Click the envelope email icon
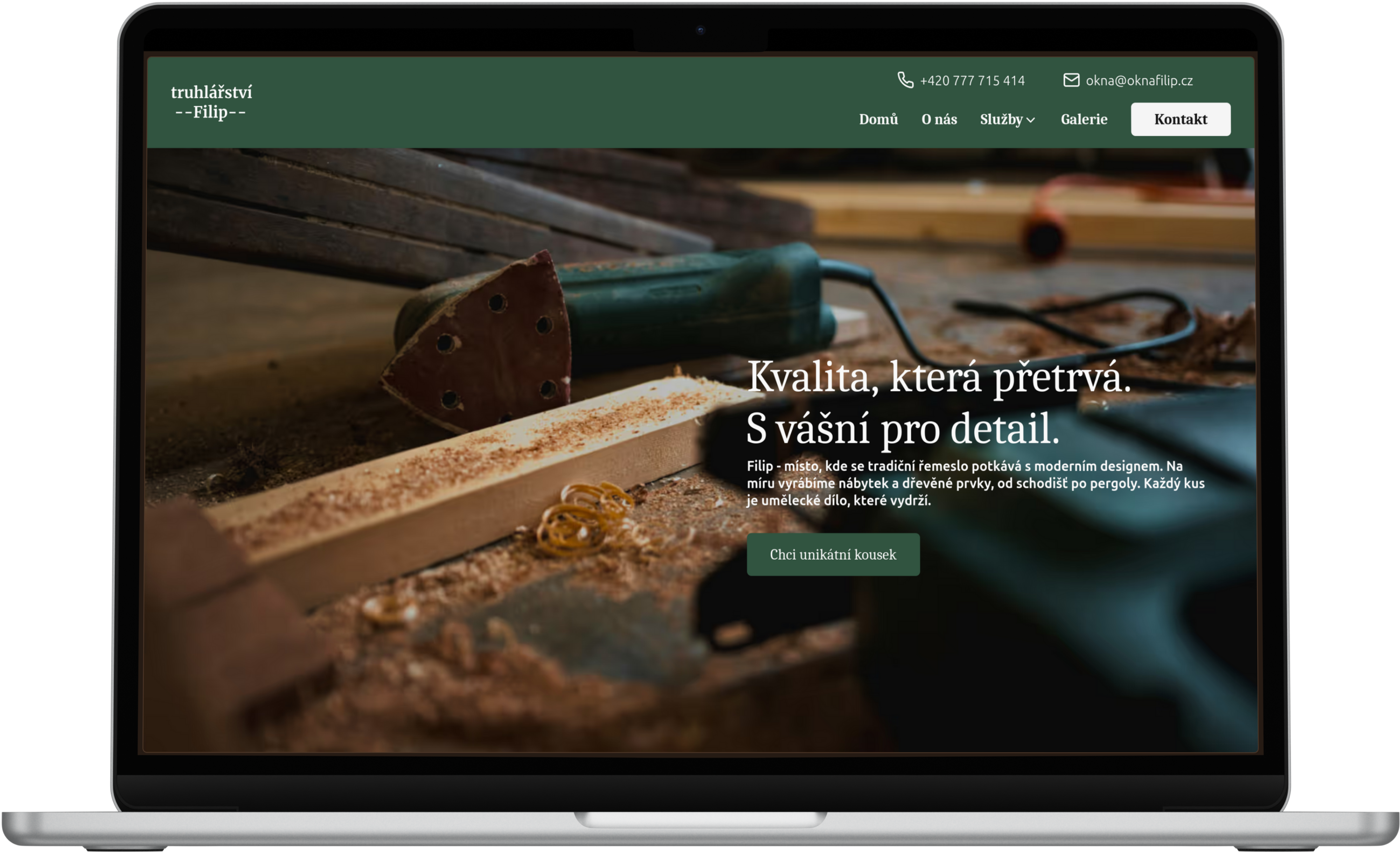The image size is (1400, 852). [x=1071, y=80]
